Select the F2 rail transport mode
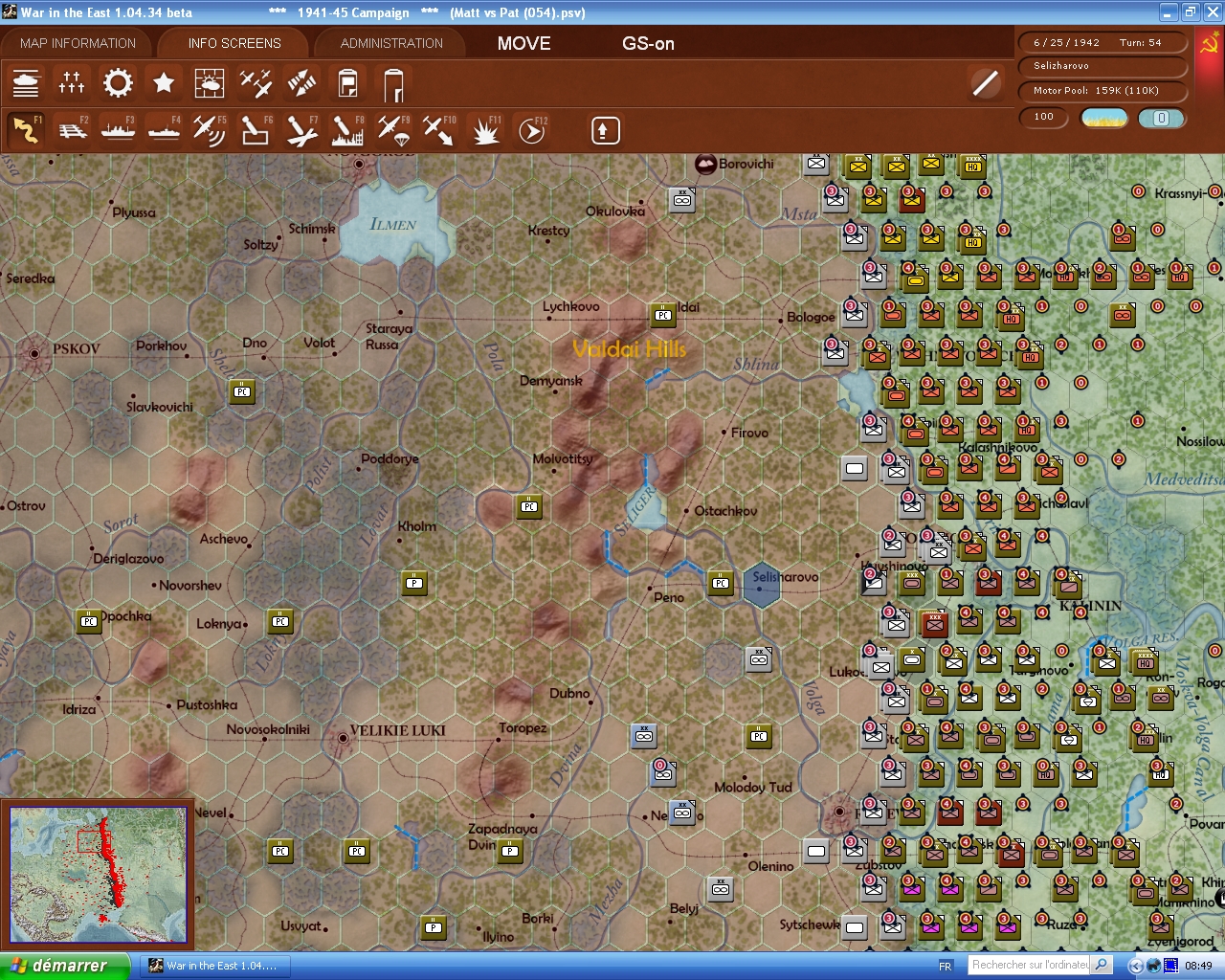This screenshot has height=980, width=1225. coord(72,130)
